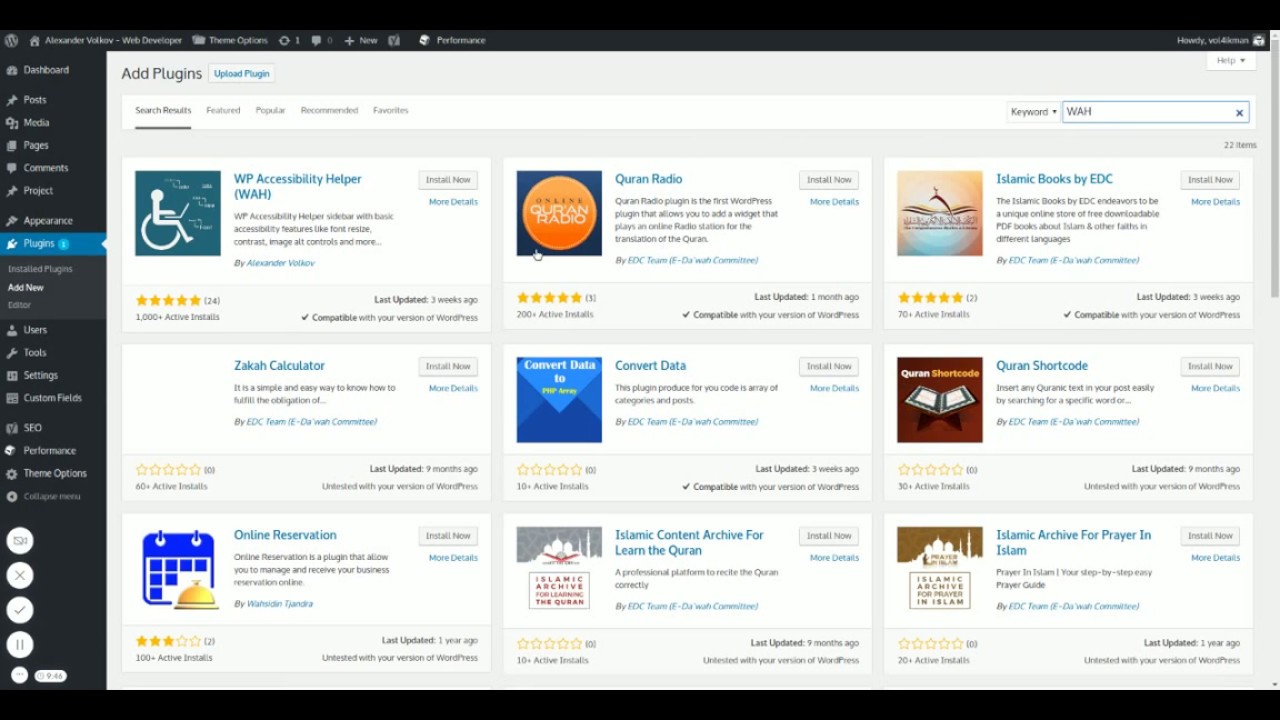Open the plugin Editor submenu item
The width and height of the screenshot is (1280, 720).
(20, 305)
